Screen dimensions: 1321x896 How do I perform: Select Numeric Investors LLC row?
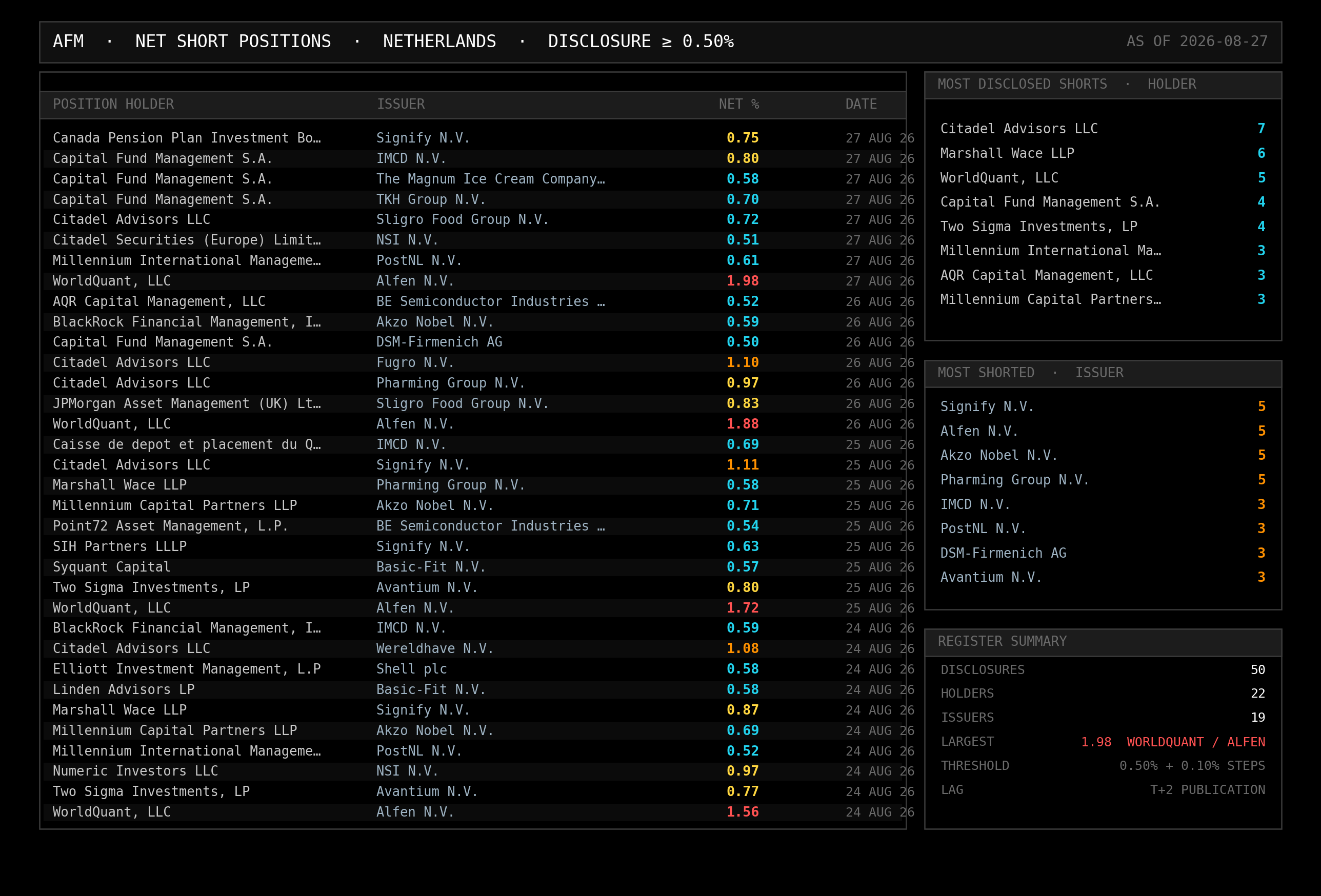point(474,771)
